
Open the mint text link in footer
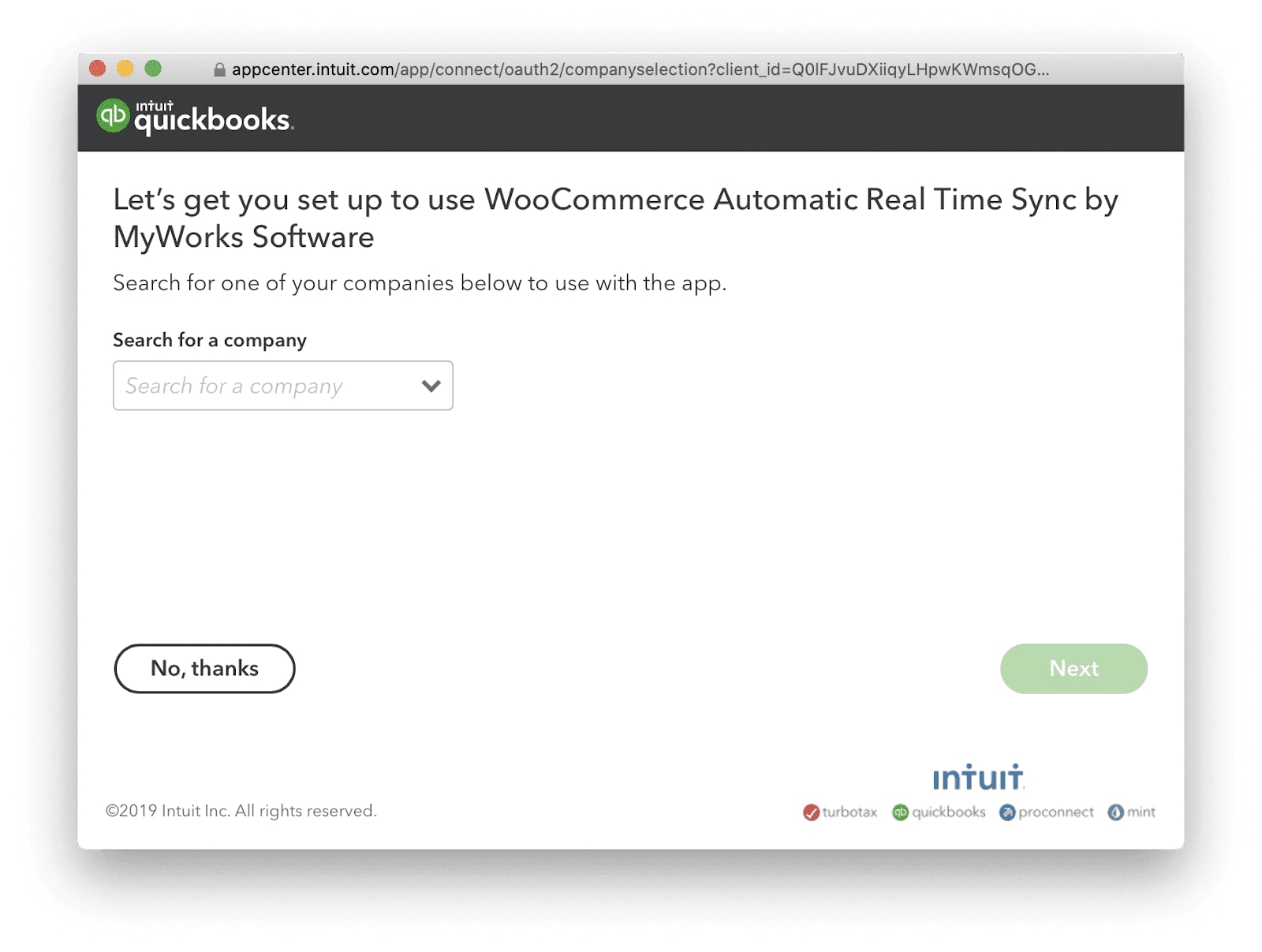point(1141,812)
